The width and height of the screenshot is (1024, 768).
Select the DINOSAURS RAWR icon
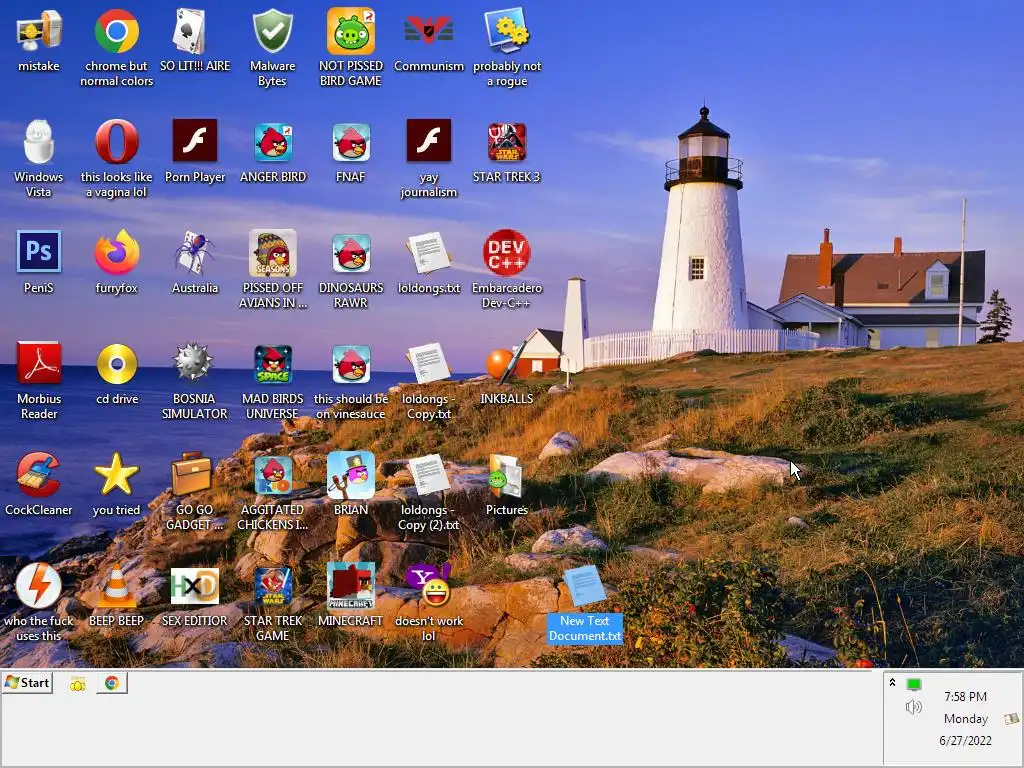click(351, 252)
